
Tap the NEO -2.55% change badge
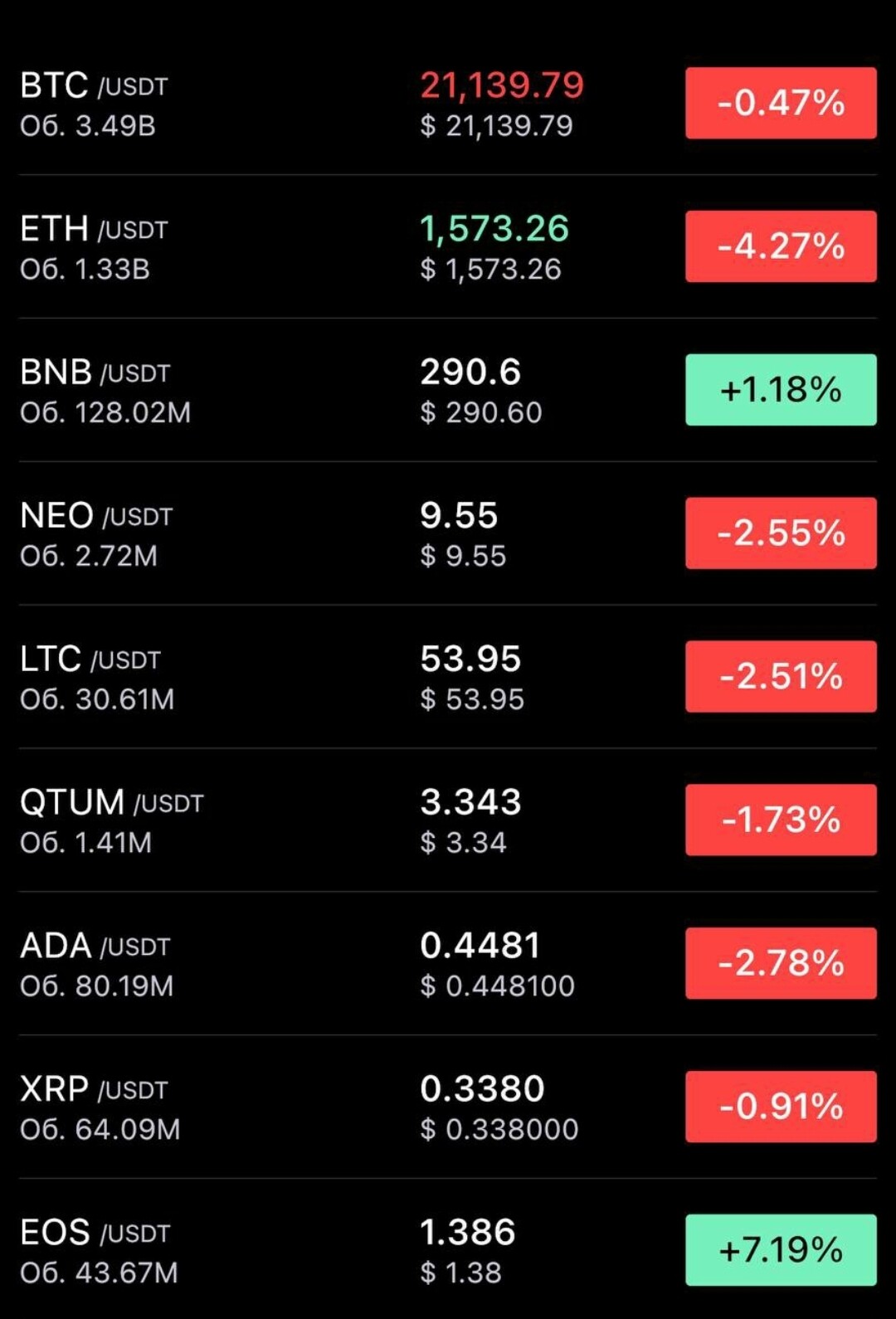(781, 533)
